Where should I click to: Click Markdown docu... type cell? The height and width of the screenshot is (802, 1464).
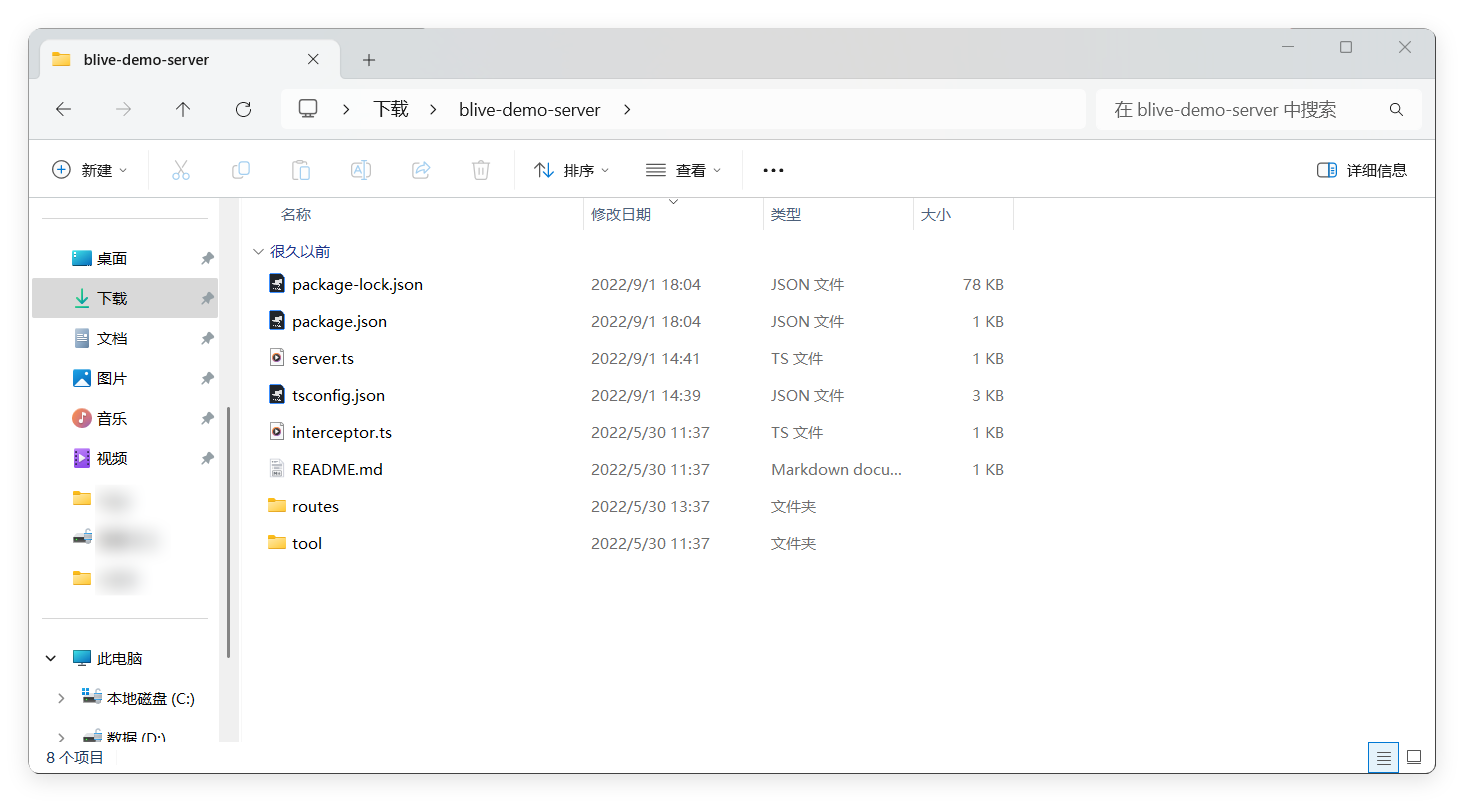click(x=836, y=469)
